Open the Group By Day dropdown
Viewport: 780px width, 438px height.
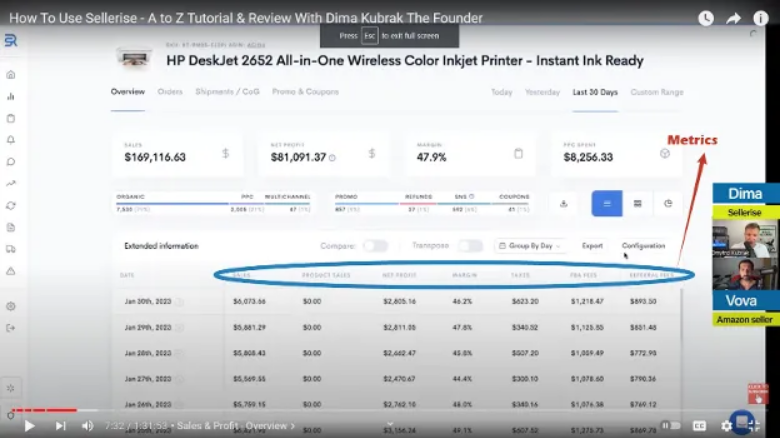pos(530,246)
